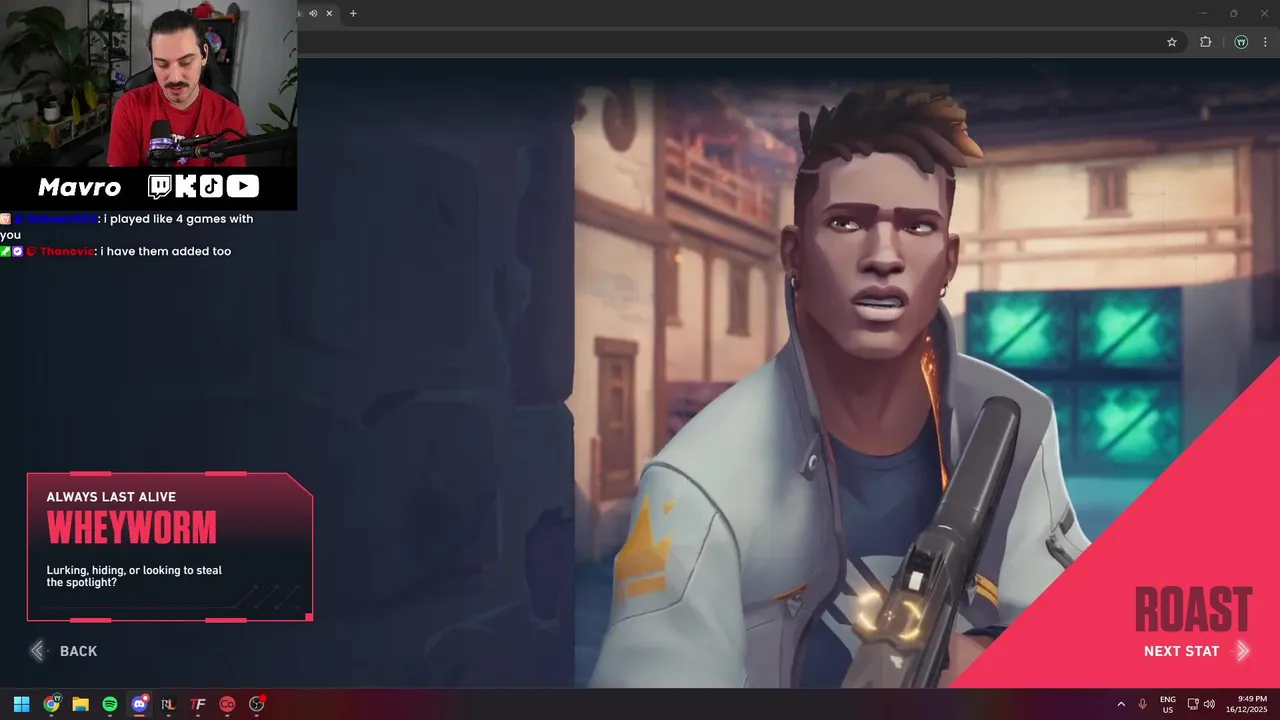Click the WHEYWORM player name
The height and width of the screenshot is (720, 1280).
[131, 527]
